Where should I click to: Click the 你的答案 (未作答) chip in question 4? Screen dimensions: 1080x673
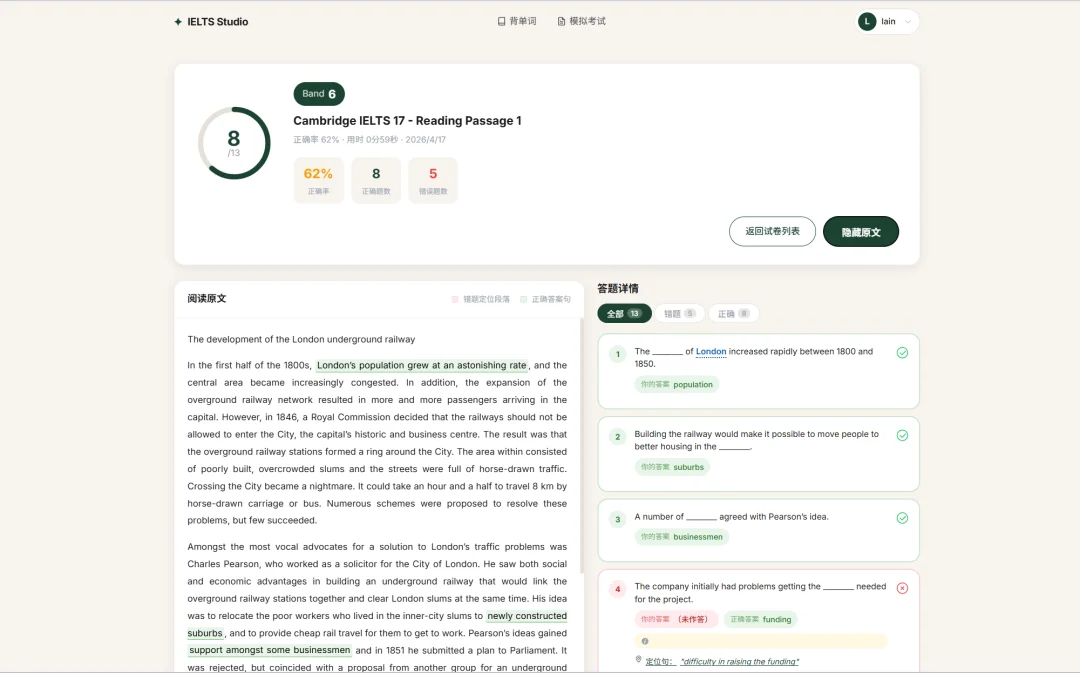[676, 619]
